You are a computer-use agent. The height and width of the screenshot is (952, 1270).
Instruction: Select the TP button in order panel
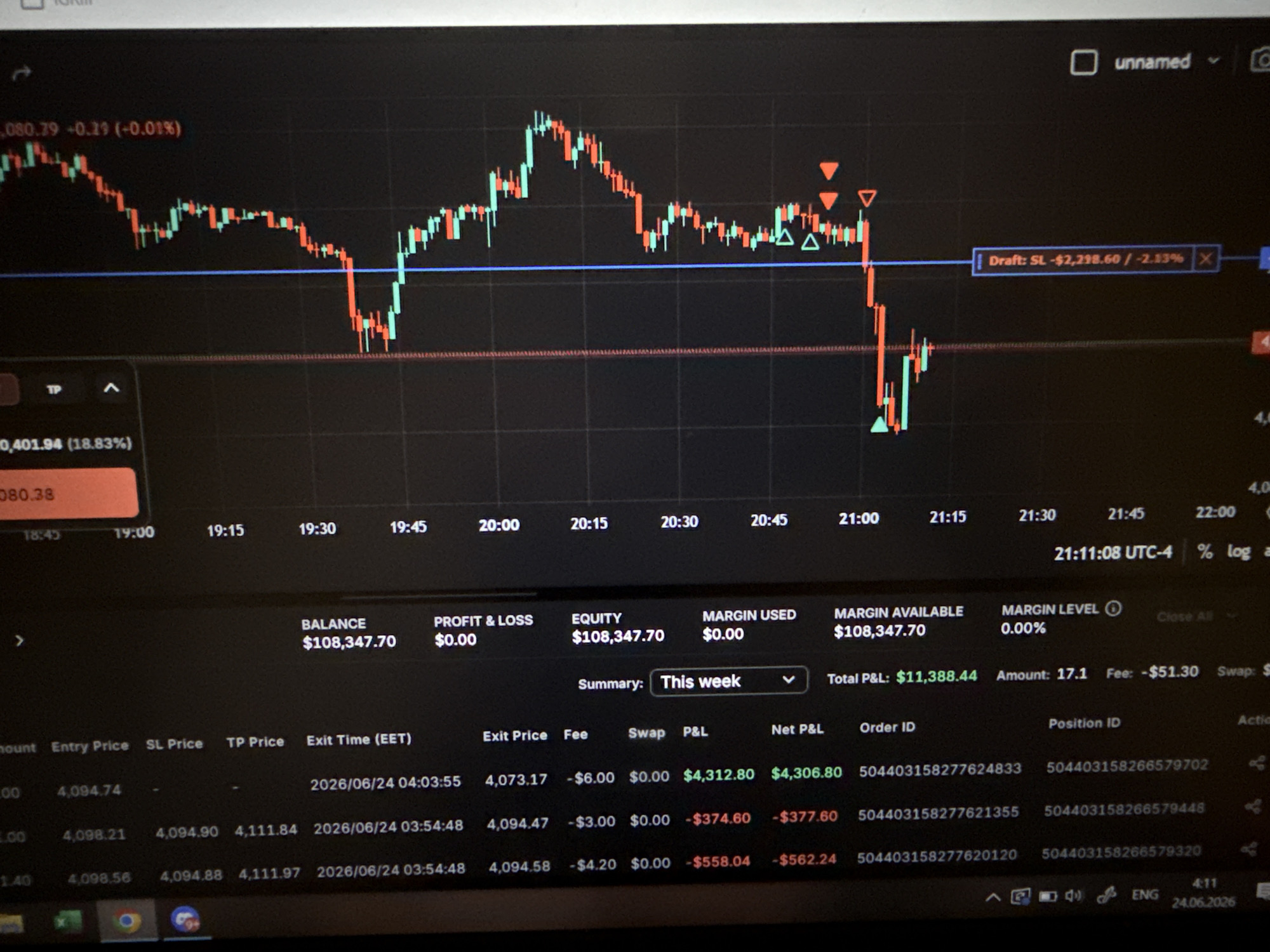point(53,389)
